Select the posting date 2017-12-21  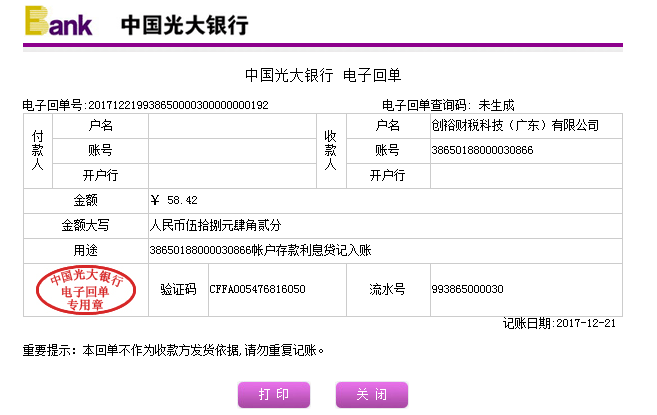click(x=586, y=323)
